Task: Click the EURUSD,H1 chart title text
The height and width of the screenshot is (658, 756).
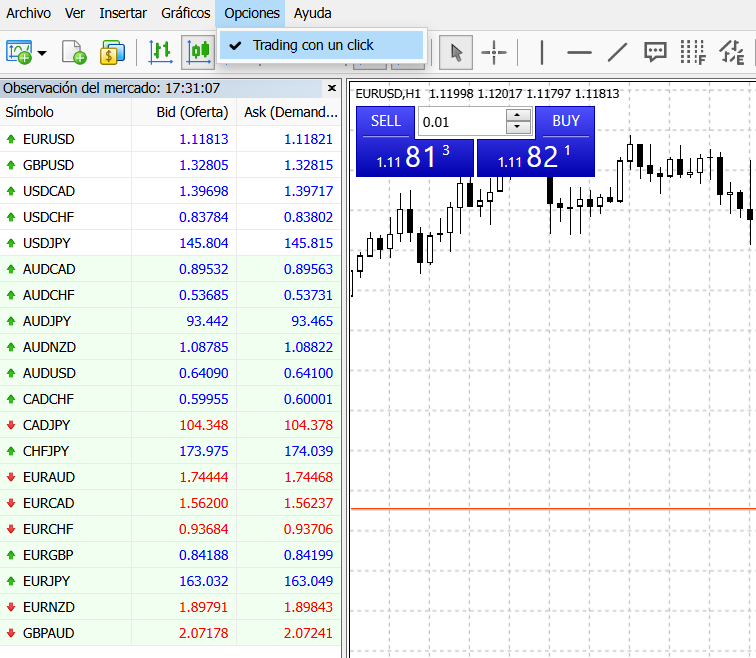Action: tap(388, 94)
